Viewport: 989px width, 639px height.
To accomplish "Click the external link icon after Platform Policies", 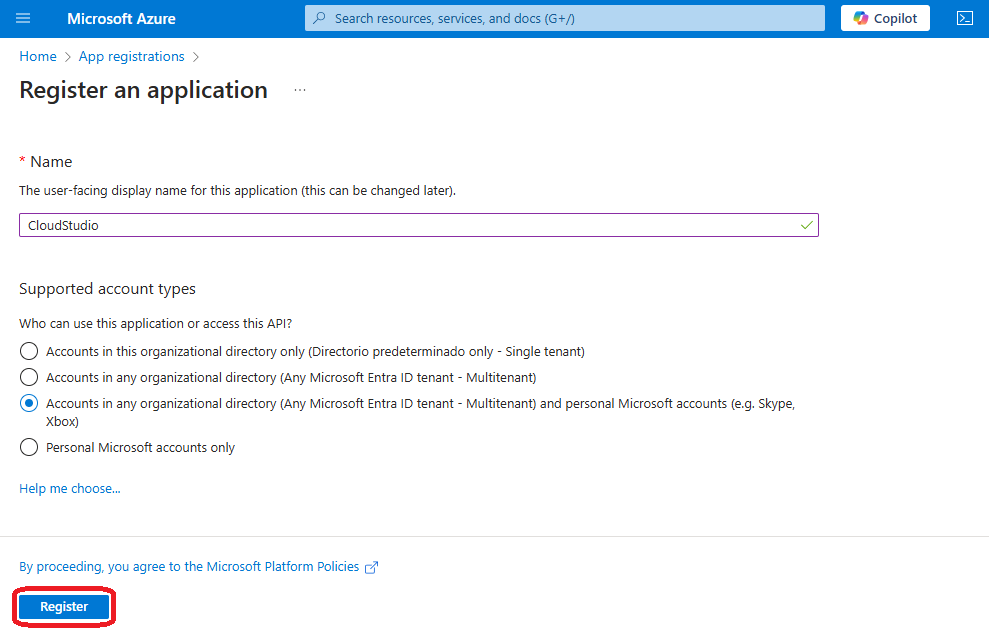I will point(371,567).
